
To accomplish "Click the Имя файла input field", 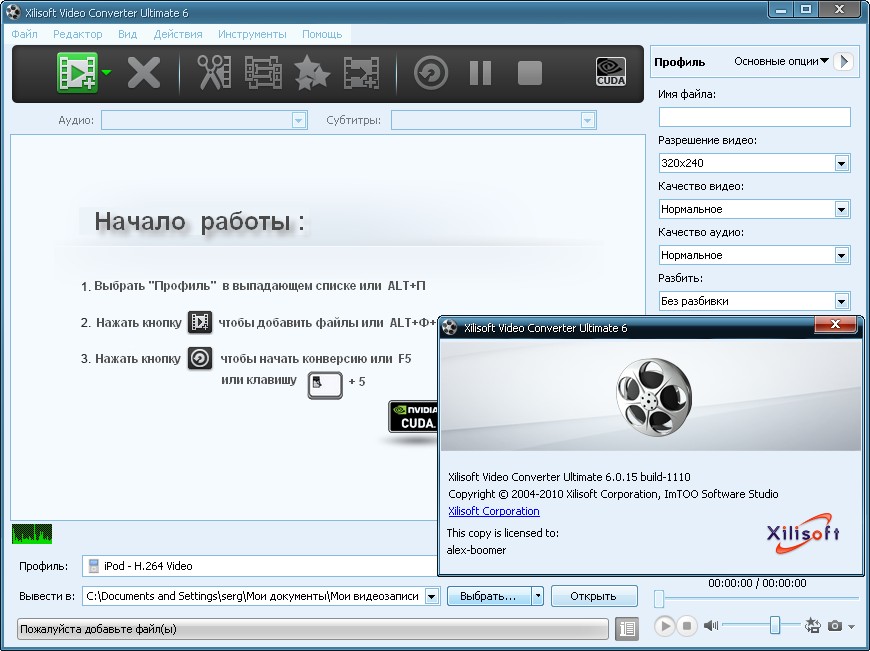I will coord(755,117).
